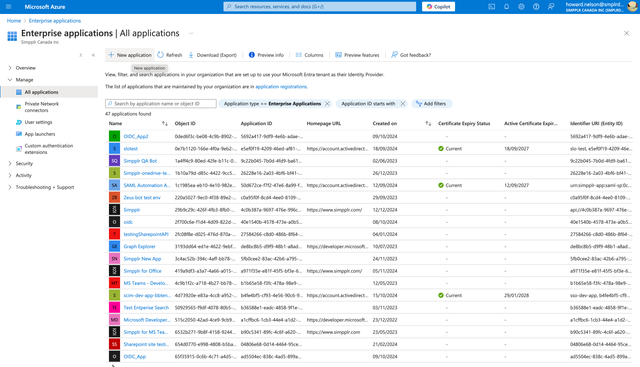The width and height of the screenshot is (640, 367).
Task: Open the Application type filter pill
Action: tap(272, 104)
